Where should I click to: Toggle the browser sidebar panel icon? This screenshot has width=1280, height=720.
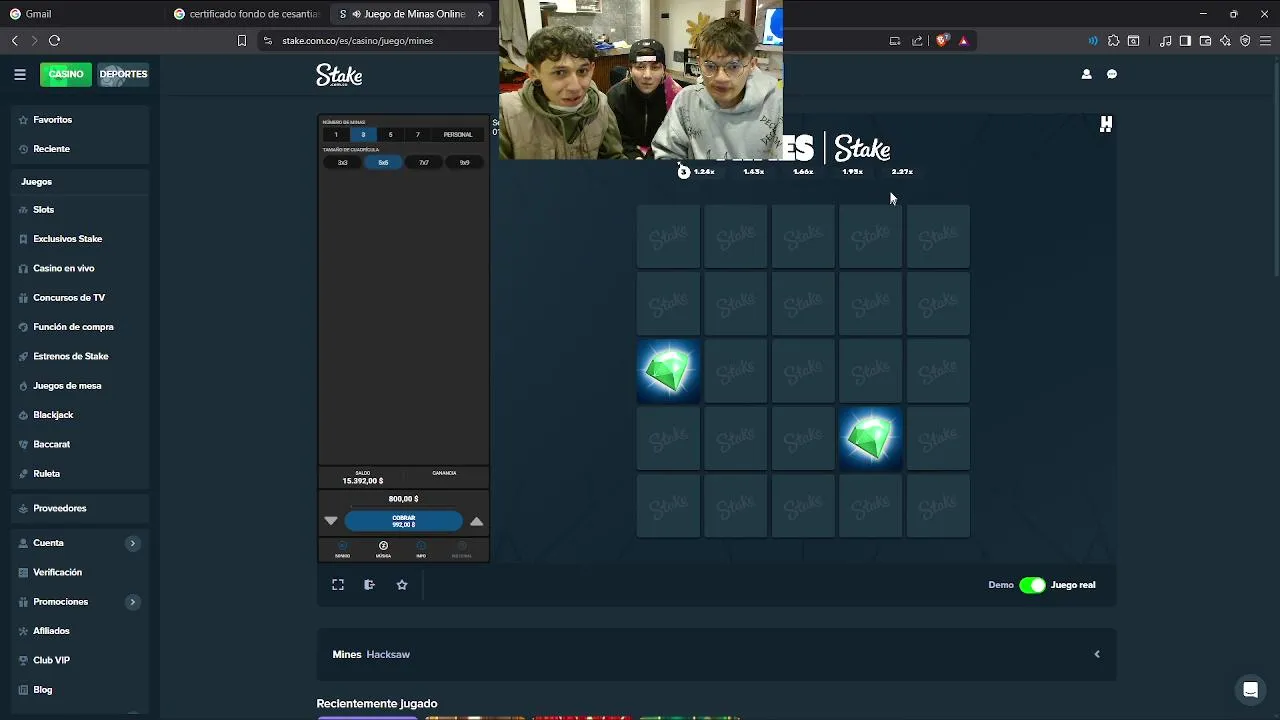tap(1185, 41)
